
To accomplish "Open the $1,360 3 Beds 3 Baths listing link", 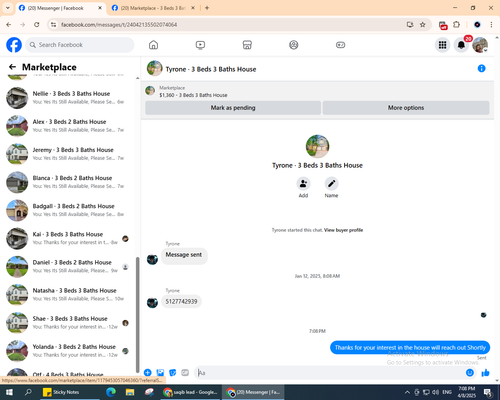I will [x=193, y=95].
